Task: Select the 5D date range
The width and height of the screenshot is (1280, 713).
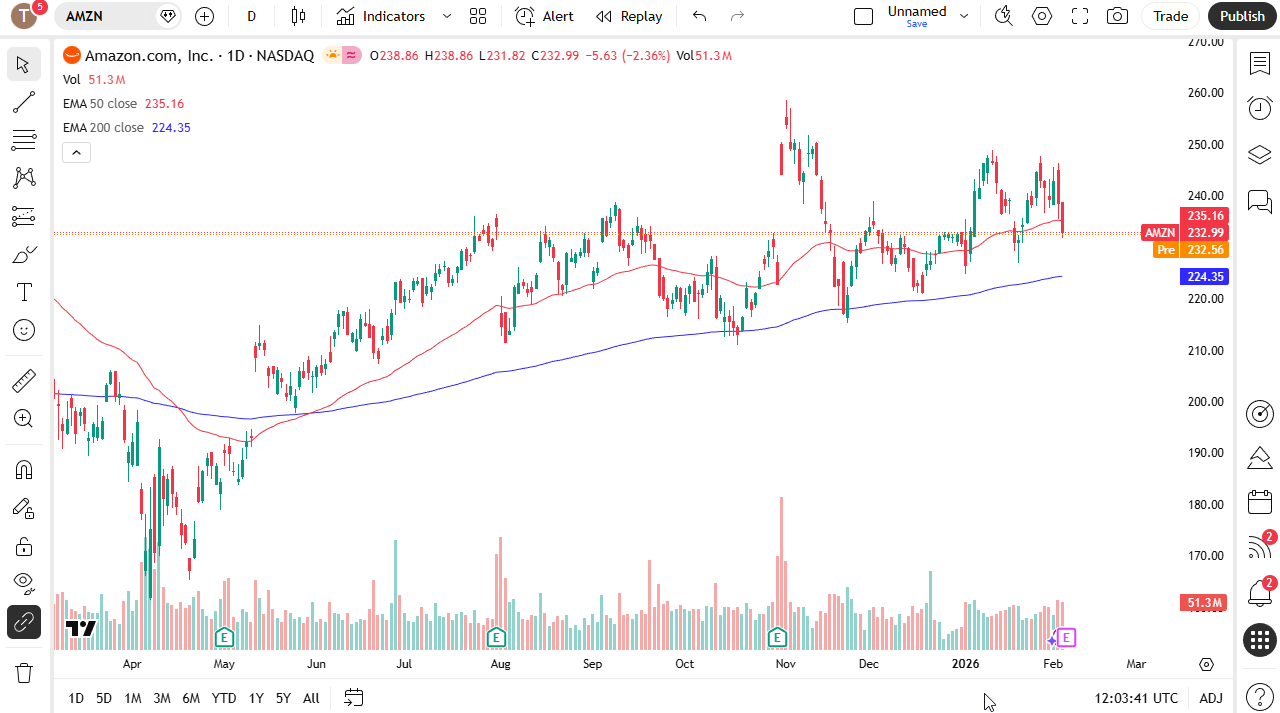Action: (104, 698)
